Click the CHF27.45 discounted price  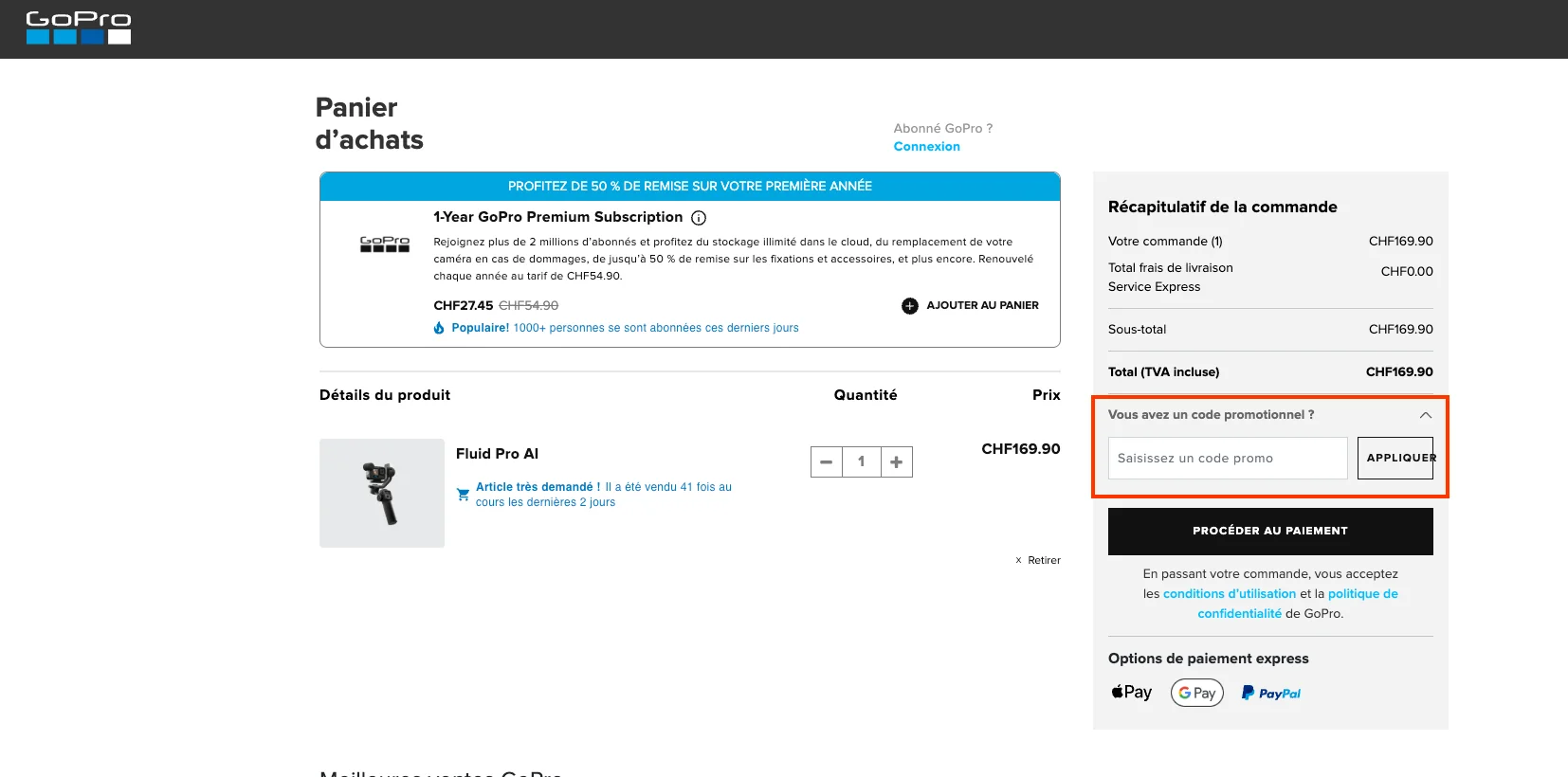464,306
